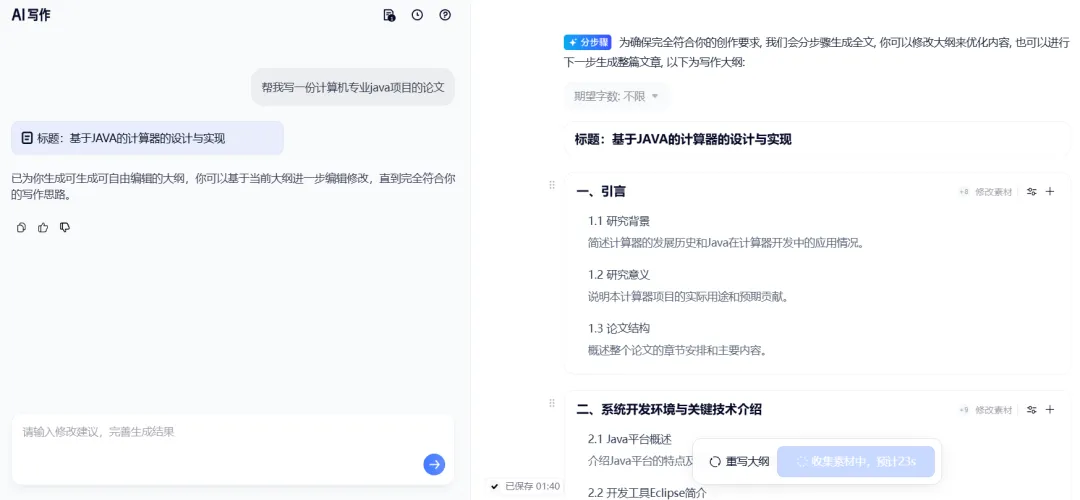
Task: Select the 1.2 研究意义 subheading
Action: pos(619,275)
